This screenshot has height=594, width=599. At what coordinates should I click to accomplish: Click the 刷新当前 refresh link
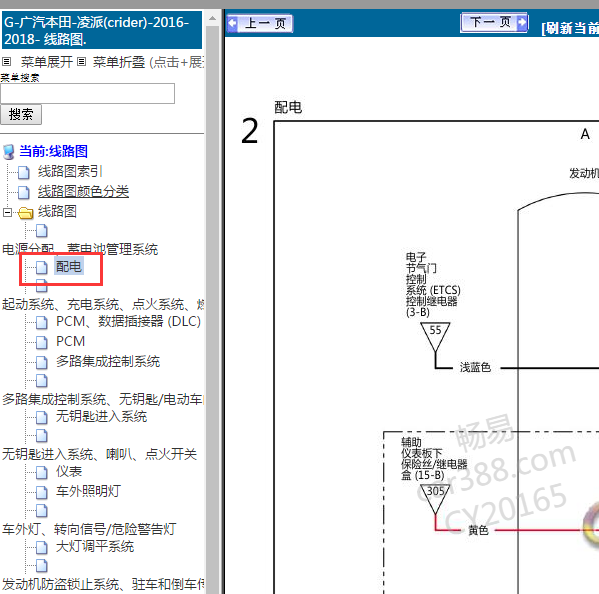point(571,28)
